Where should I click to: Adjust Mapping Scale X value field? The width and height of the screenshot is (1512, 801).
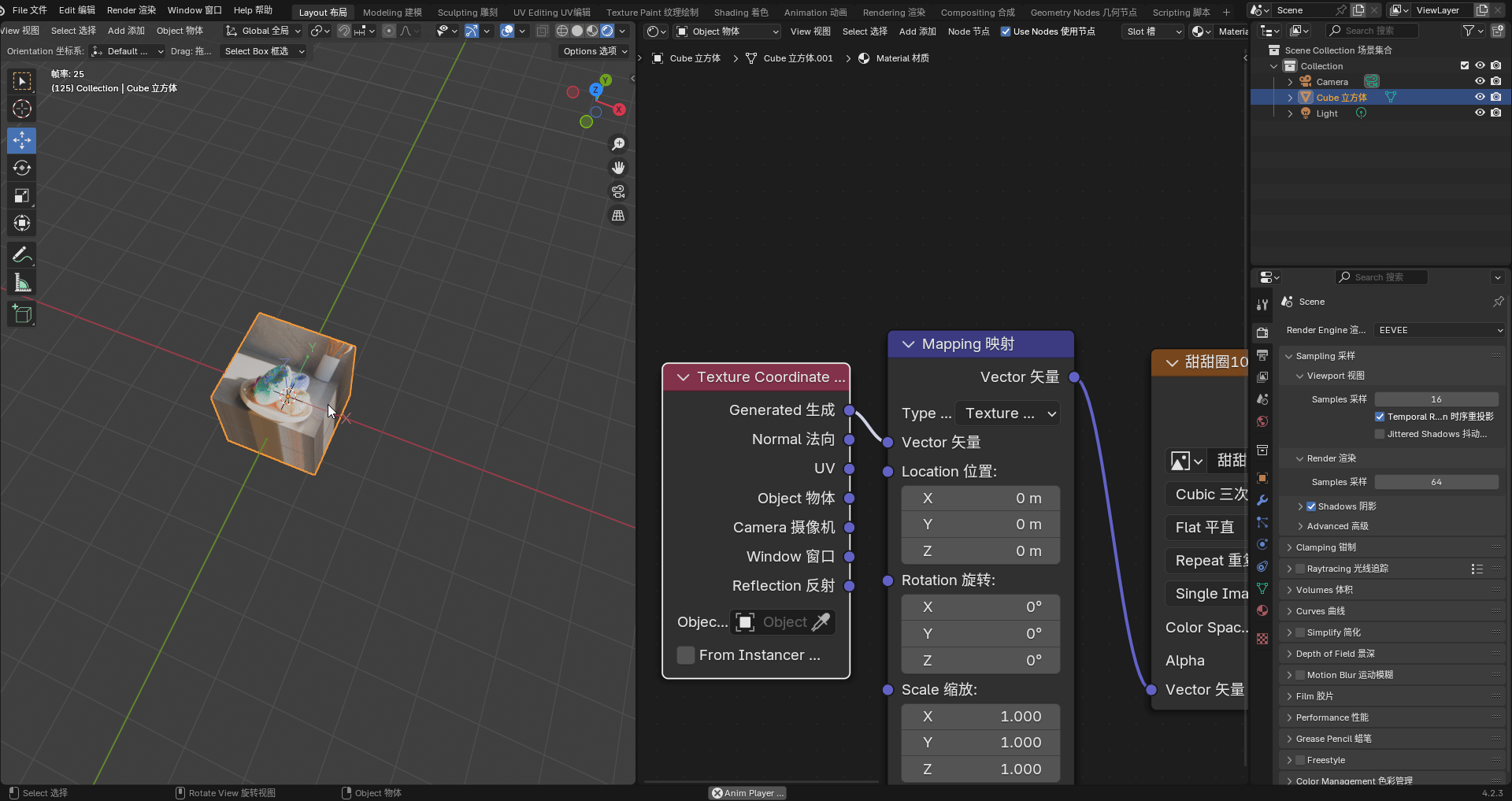(x=980, y=717)
